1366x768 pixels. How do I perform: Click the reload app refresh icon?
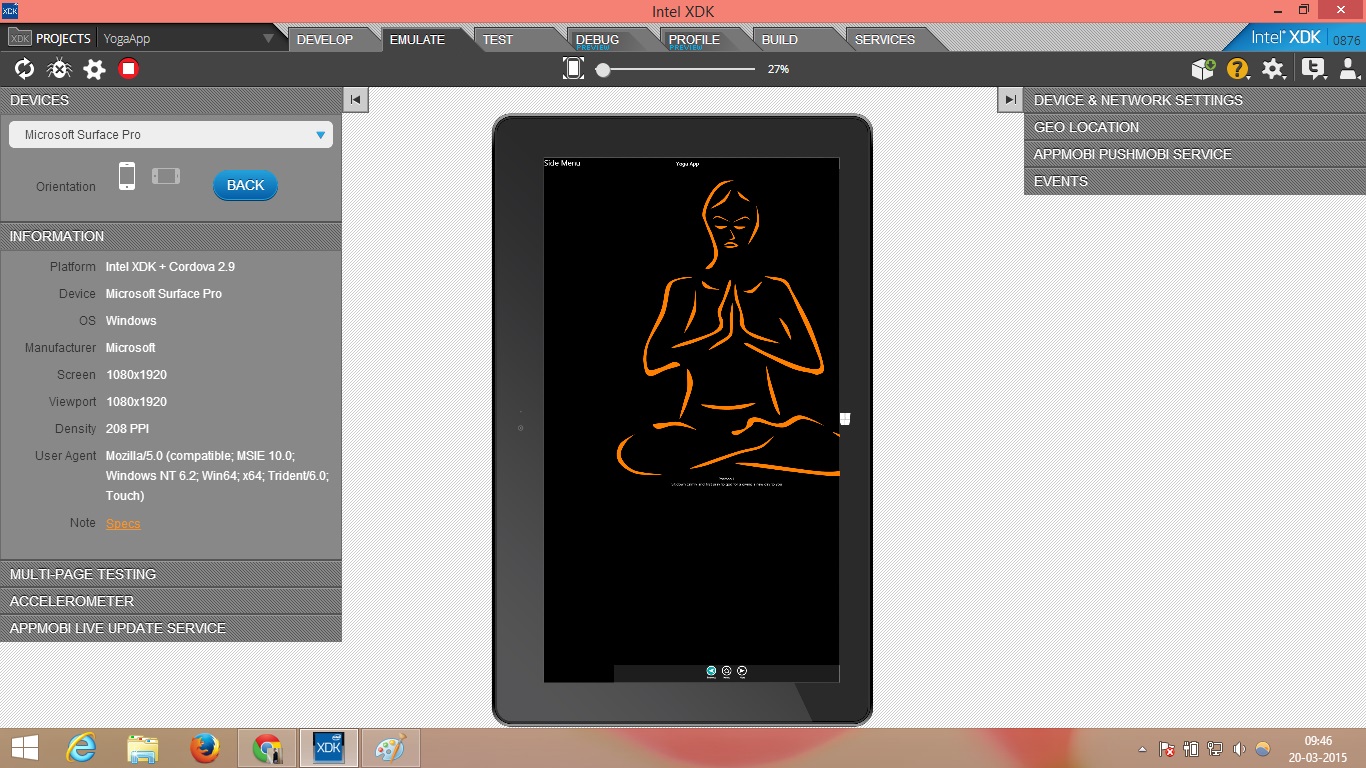(24, 69)
